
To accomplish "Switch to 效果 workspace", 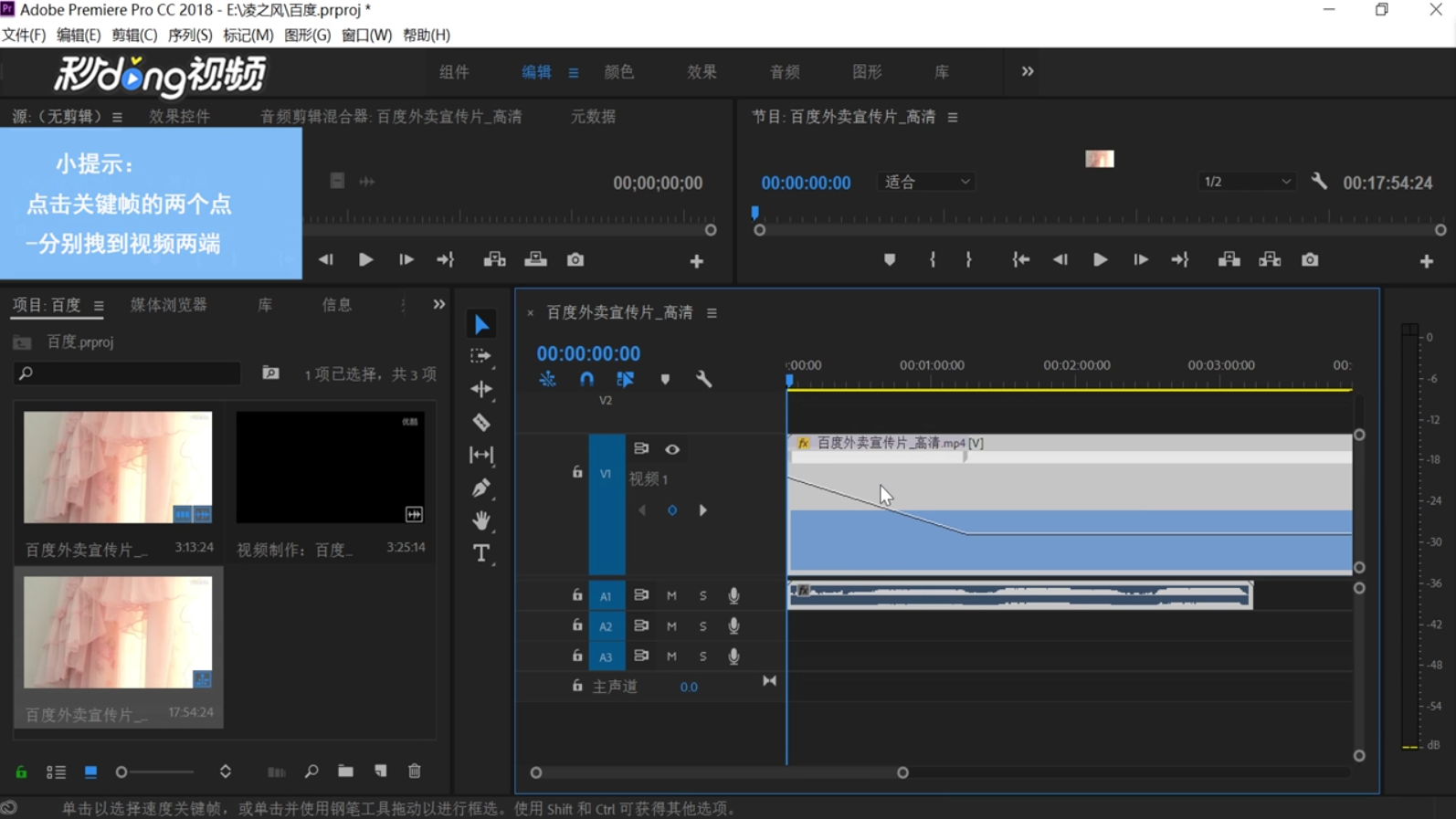I will click(x=702, y=71).
